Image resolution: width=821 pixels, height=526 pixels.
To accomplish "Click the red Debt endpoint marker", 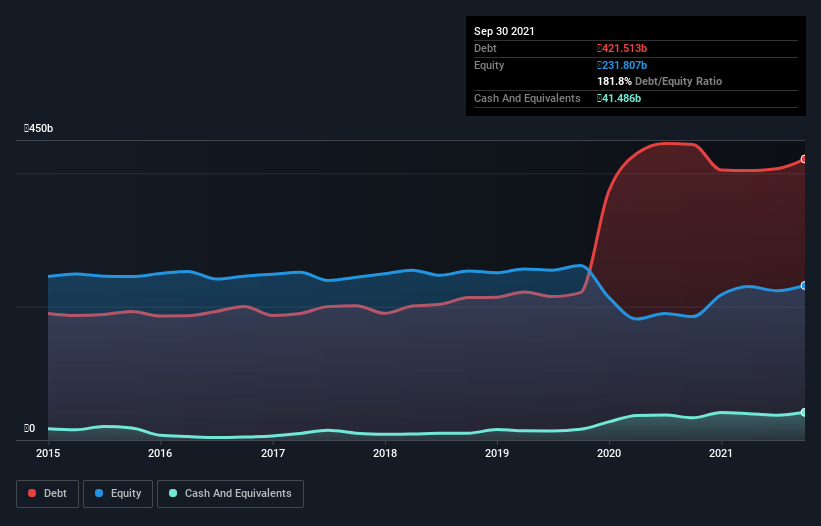I will point(804,159).
